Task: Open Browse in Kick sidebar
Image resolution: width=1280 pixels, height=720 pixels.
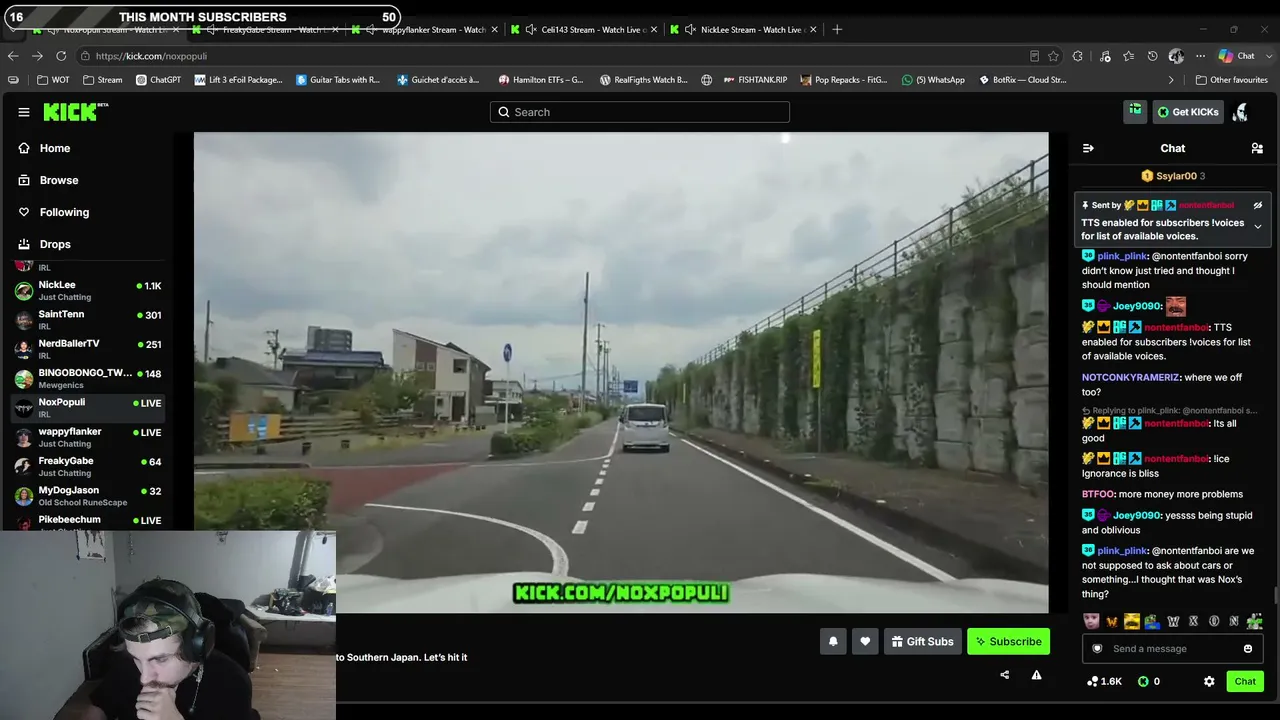Action: [59, 180]
